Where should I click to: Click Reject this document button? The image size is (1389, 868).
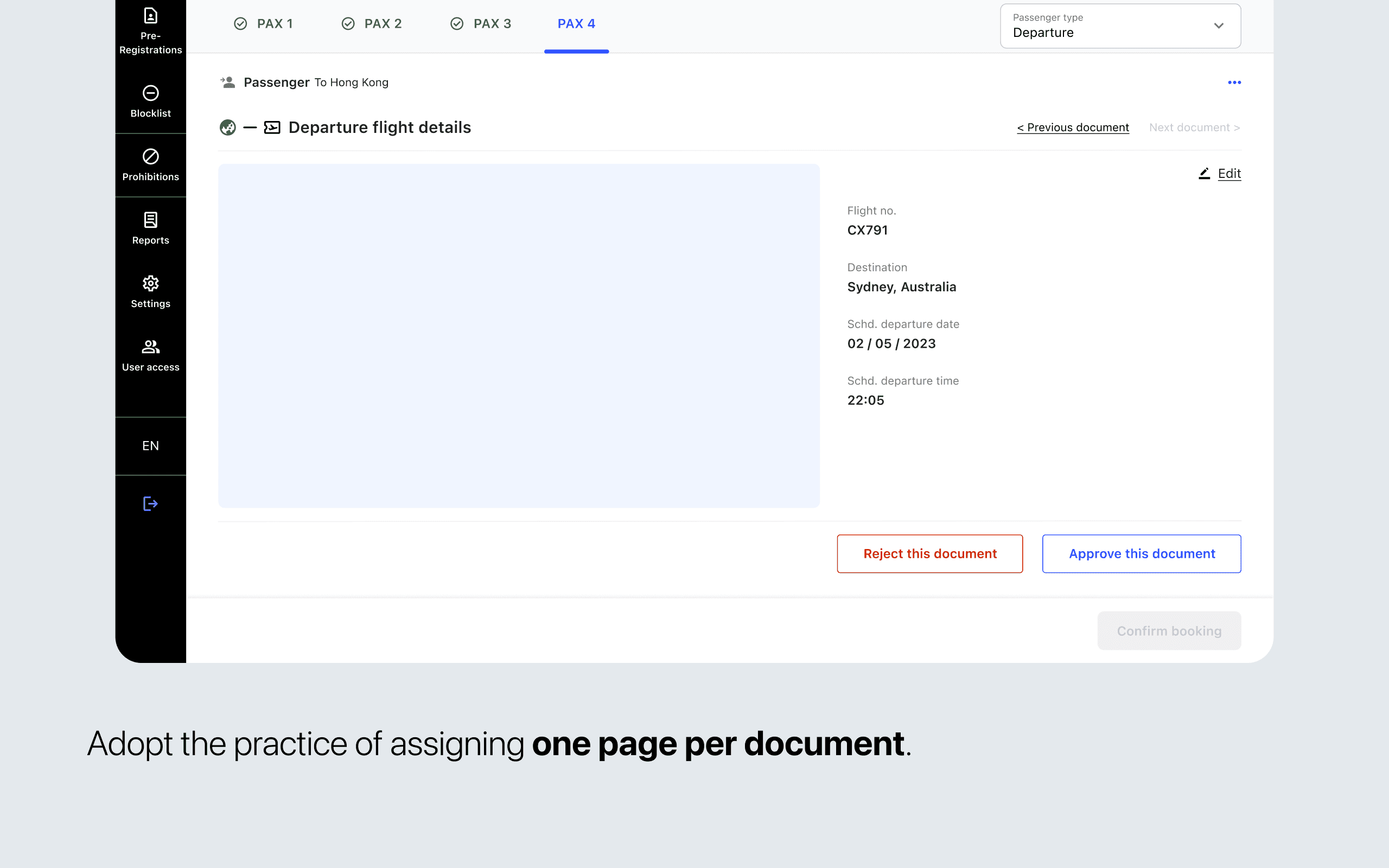[929, 553]
